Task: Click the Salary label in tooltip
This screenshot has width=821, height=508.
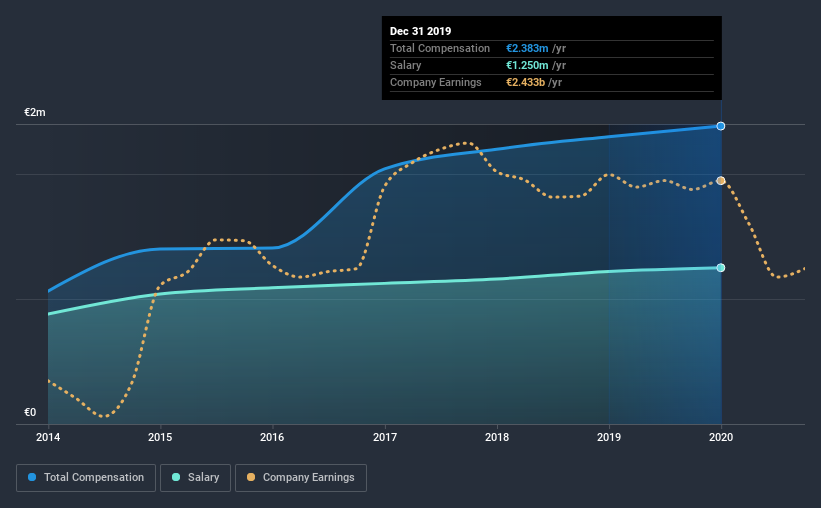Action: coord(405,65)
